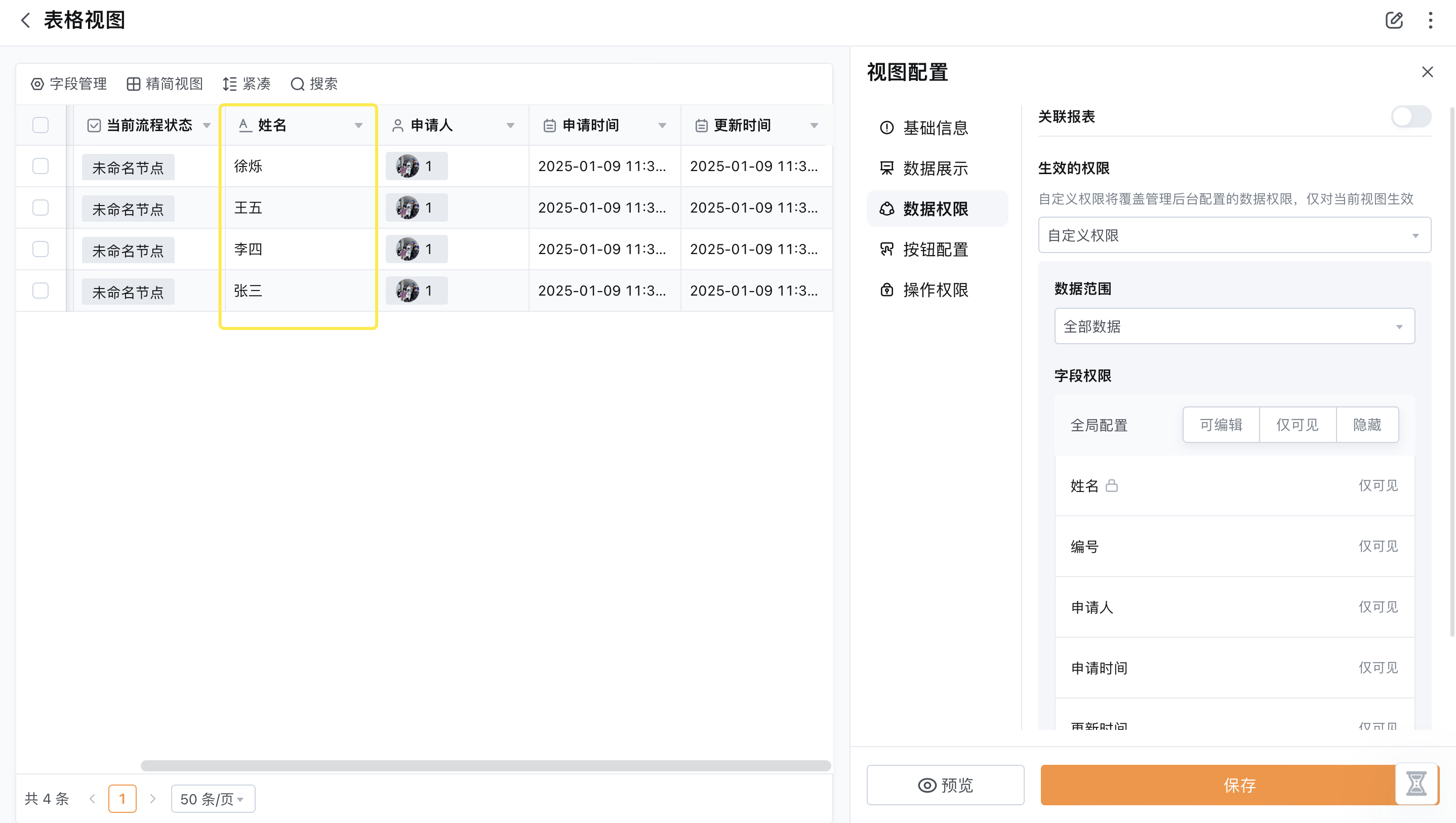The image size is (1456, 823).
Task: Click the hourglass icon beside 保存
Action: (1416, 785)
